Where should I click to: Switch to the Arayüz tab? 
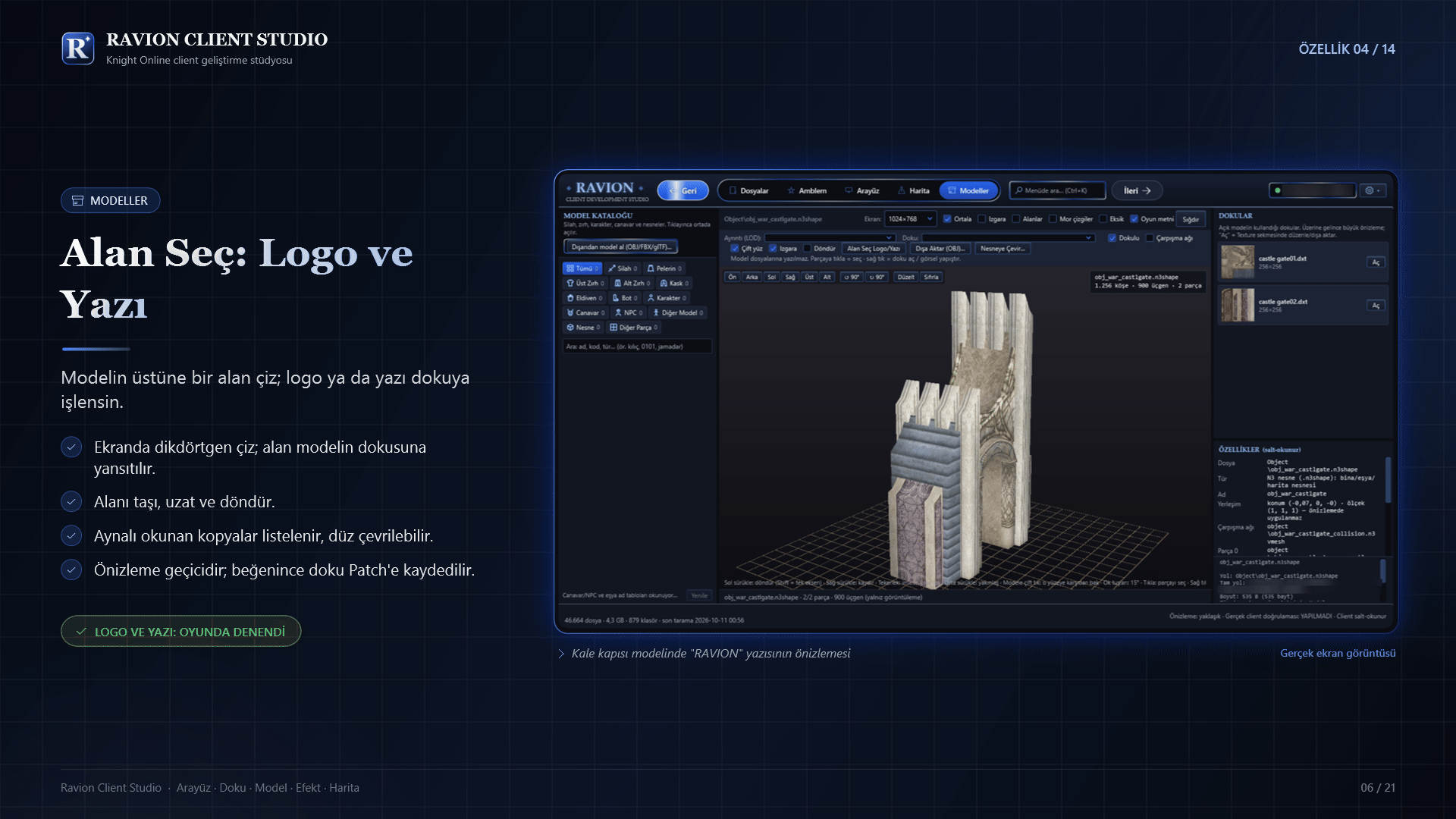tap(862, 191)
